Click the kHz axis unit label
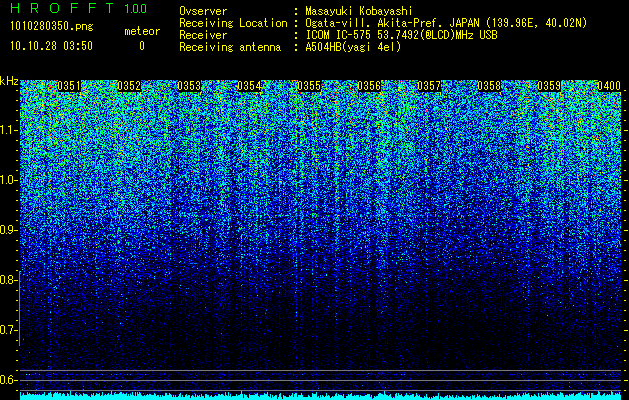Image resolution: width=629 pixels, height=400 pixels. pos(9,81)
